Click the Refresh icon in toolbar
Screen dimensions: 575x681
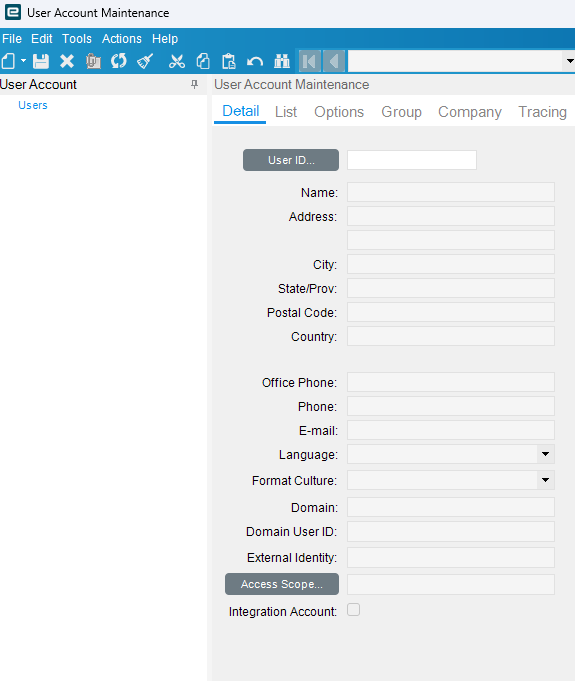119,61
